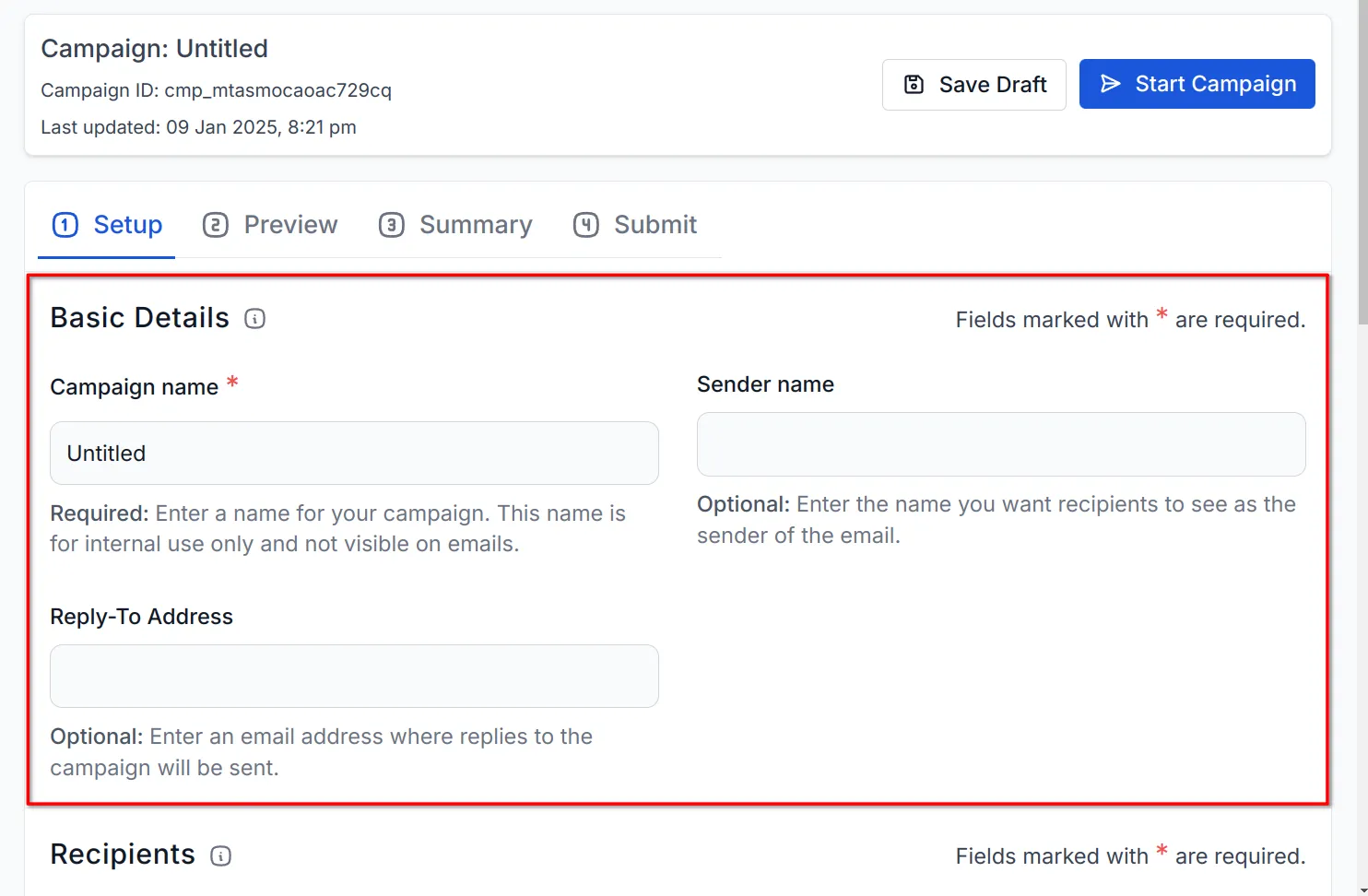Click the floppy disk icon in Save Draft
This screenshot has height=896, width=1368.
[914, 84]
